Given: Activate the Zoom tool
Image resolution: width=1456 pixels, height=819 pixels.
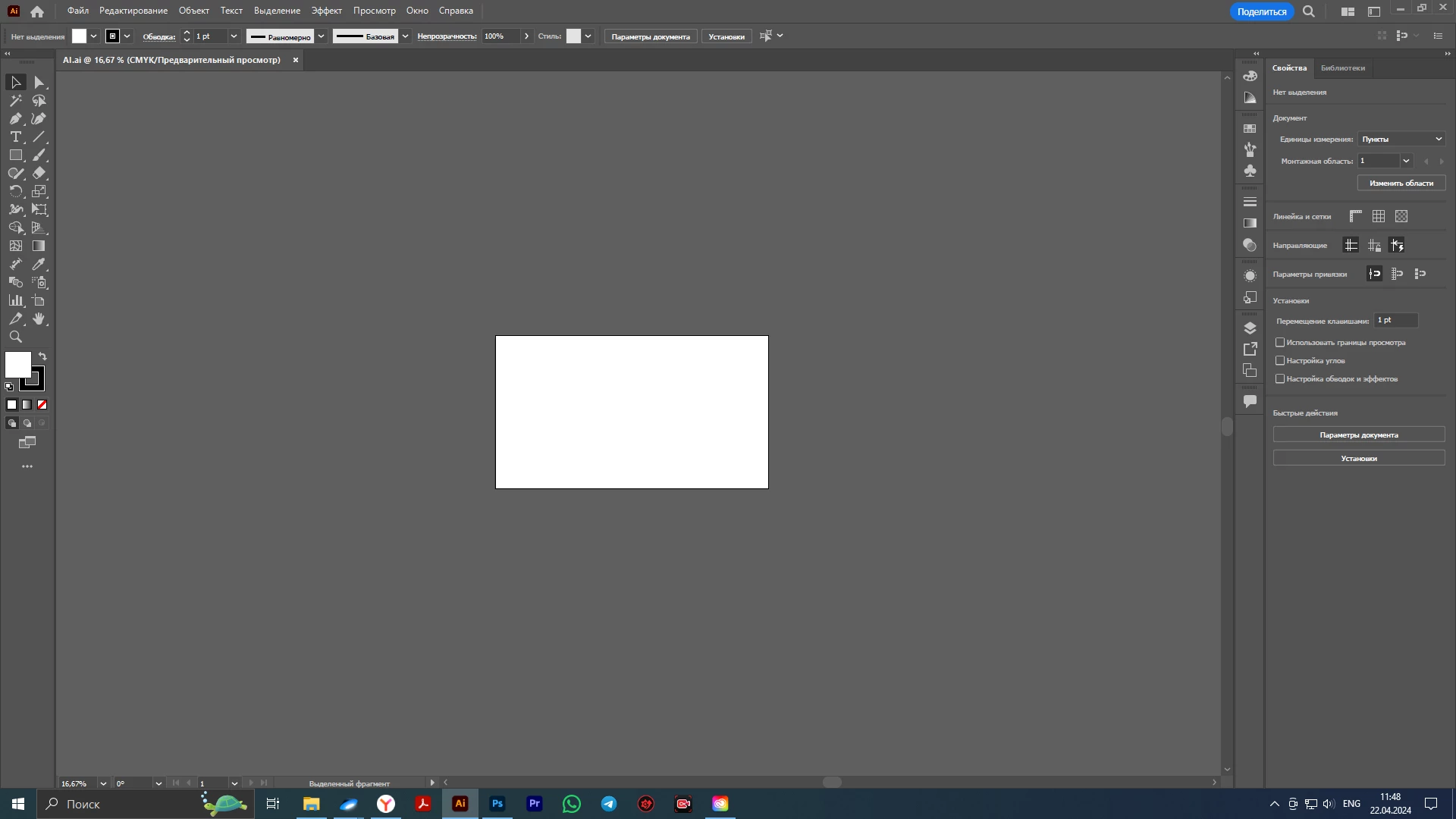Looking at the screenshot, I should coord(15,337).
